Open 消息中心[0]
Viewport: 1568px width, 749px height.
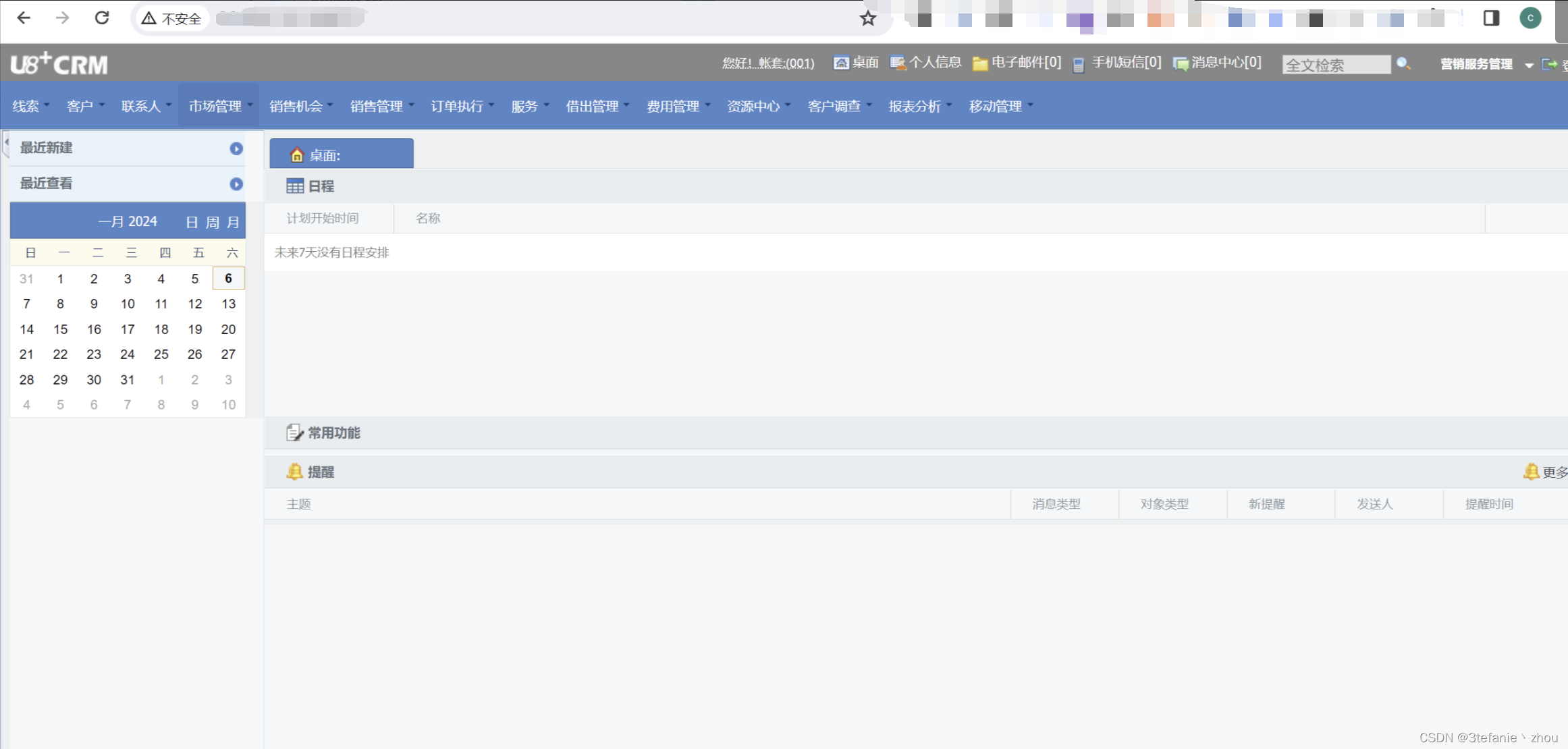[x=1217, y=63]
